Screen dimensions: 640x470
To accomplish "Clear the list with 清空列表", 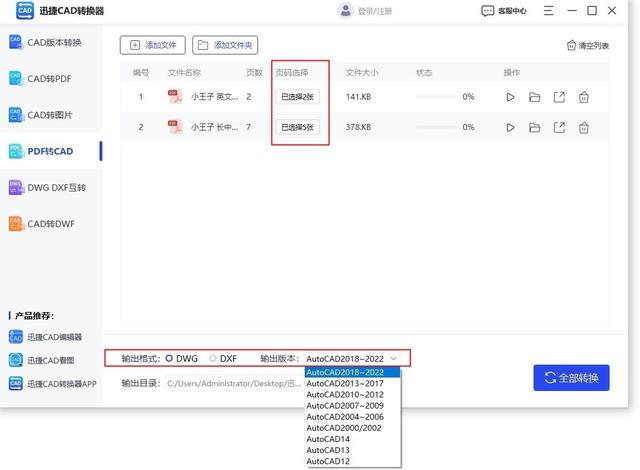I will click(588, 45).
